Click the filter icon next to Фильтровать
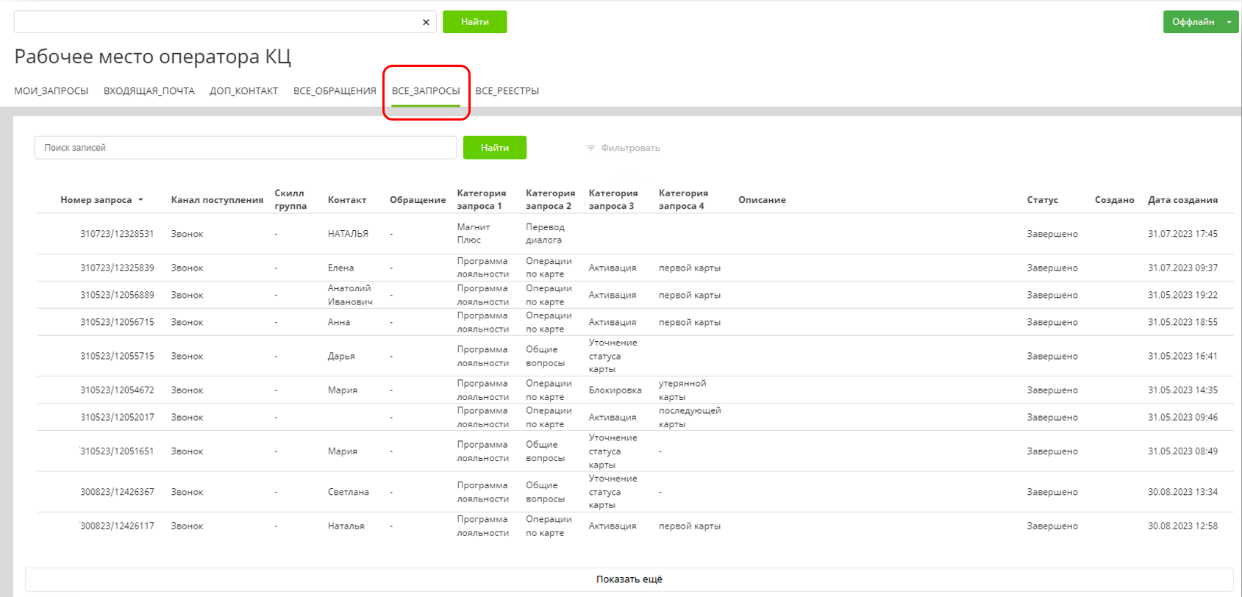 pyautogui.click(x=591, y=148)
